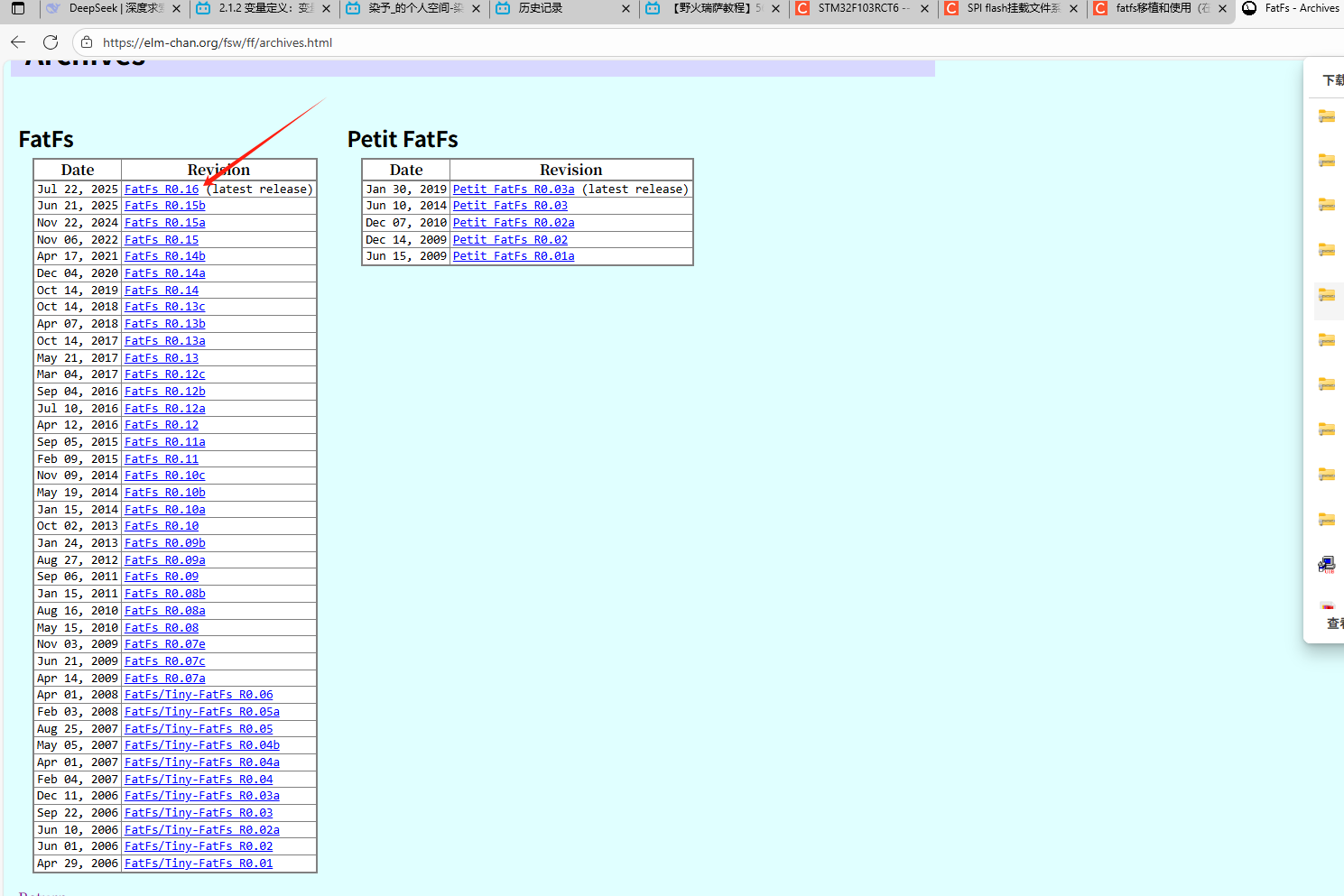Open the Petit FatFs R0.03 link

point(510,206)
